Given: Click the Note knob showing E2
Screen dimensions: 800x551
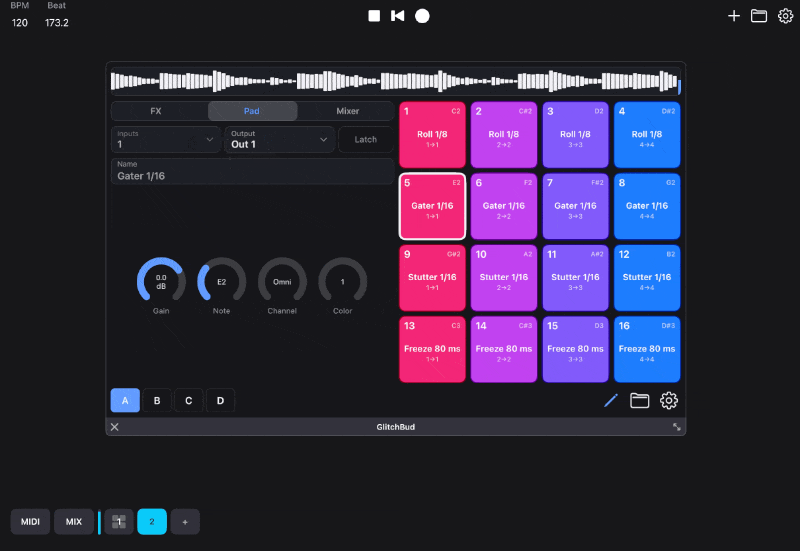Looking at the screenshot, I should click(221, 281).
